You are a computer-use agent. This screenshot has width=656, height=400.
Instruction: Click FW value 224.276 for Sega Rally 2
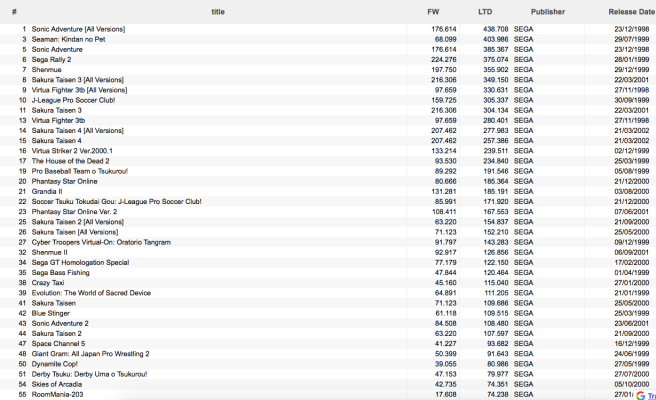[444, 59]
